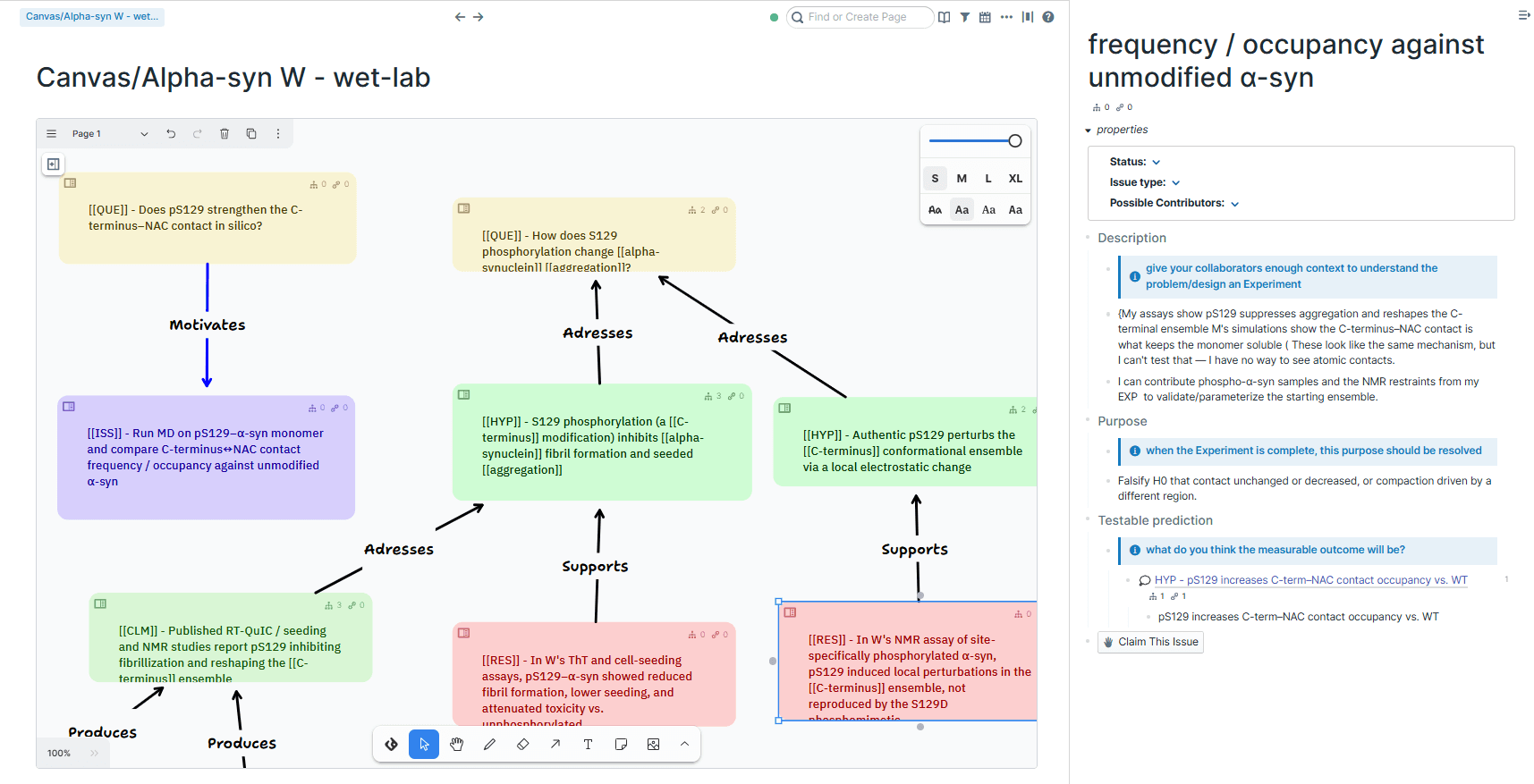Open the Page 1 dropdown

click(x=109, y=134)
